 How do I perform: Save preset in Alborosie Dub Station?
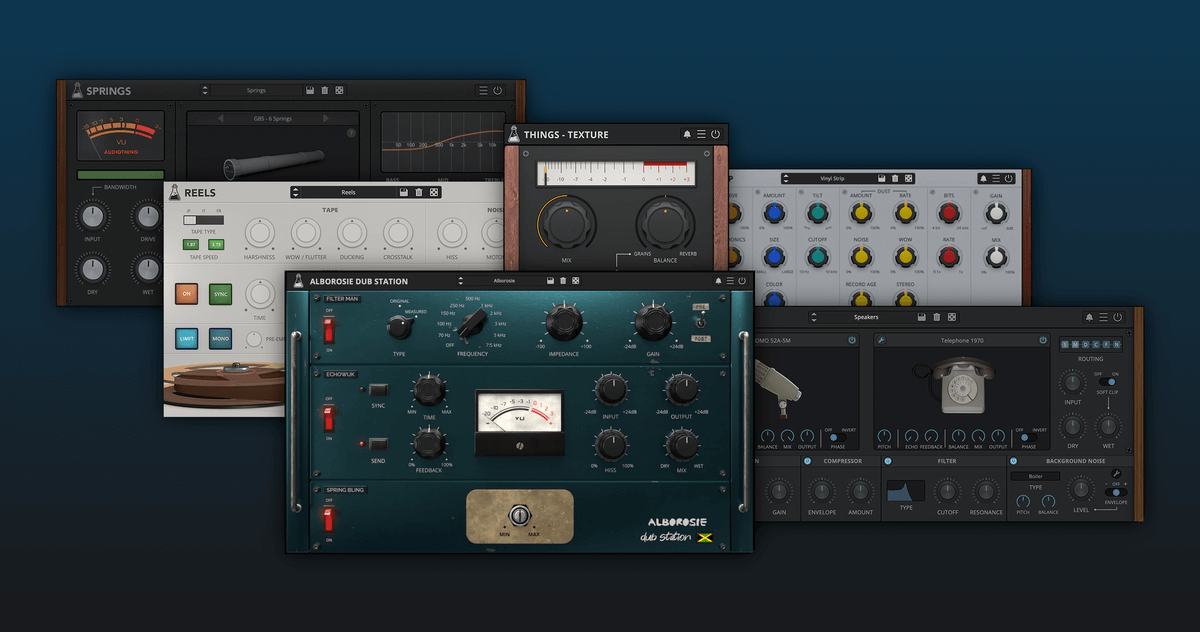pos(548,281)
